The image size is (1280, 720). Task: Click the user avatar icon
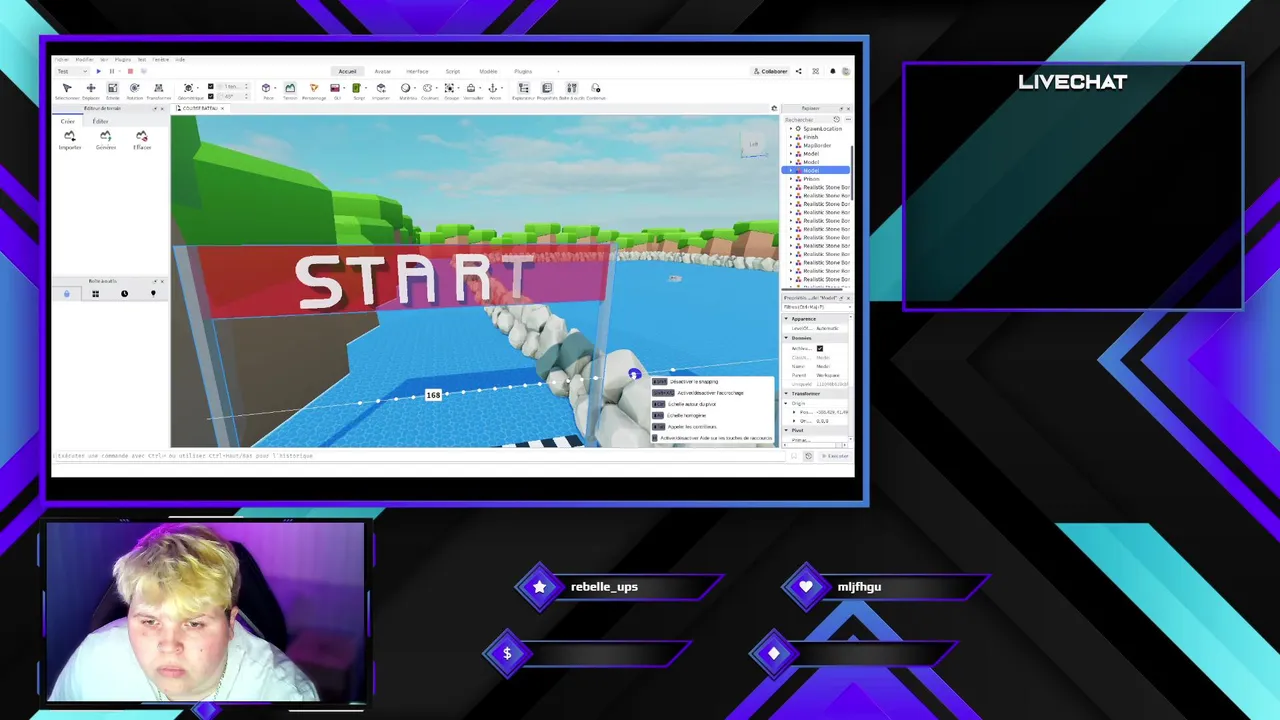click(846, 71)
